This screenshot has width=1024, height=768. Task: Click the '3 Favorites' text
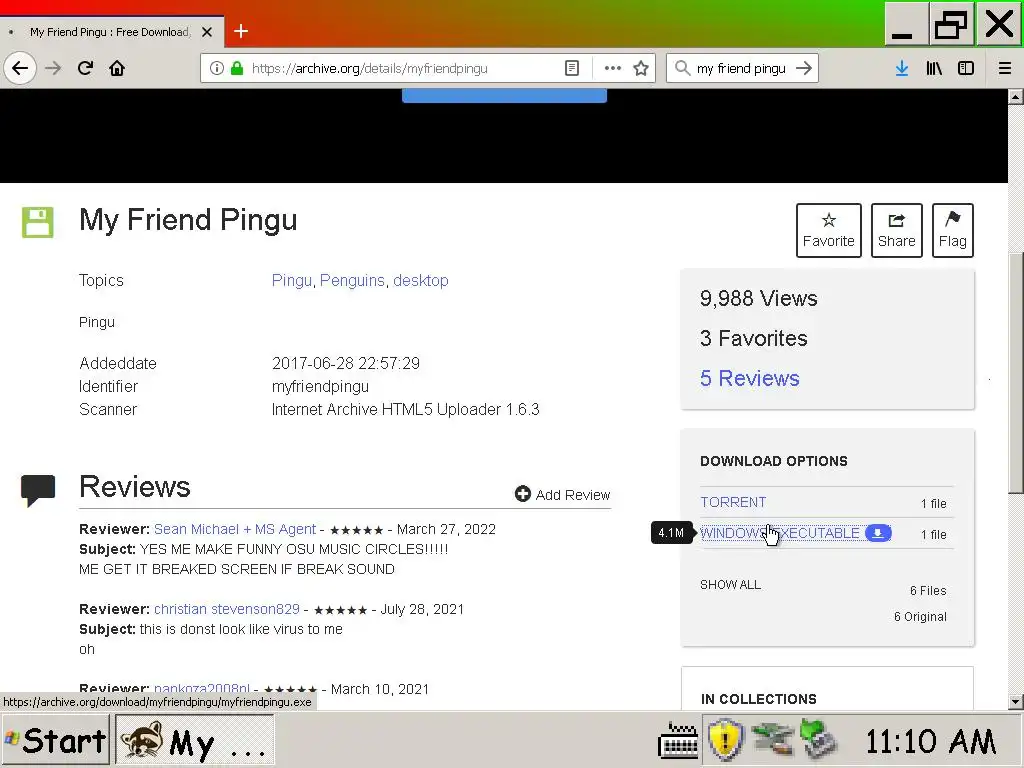click(x=754, y=338)
